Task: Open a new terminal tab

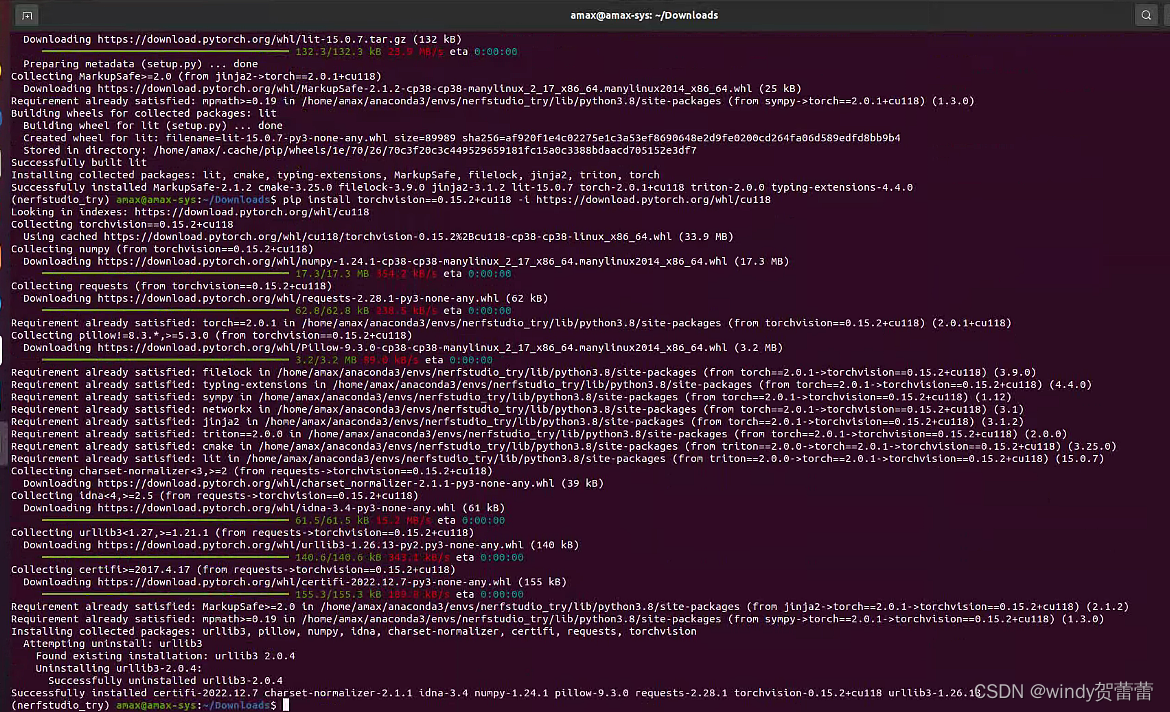Action: 26,15
